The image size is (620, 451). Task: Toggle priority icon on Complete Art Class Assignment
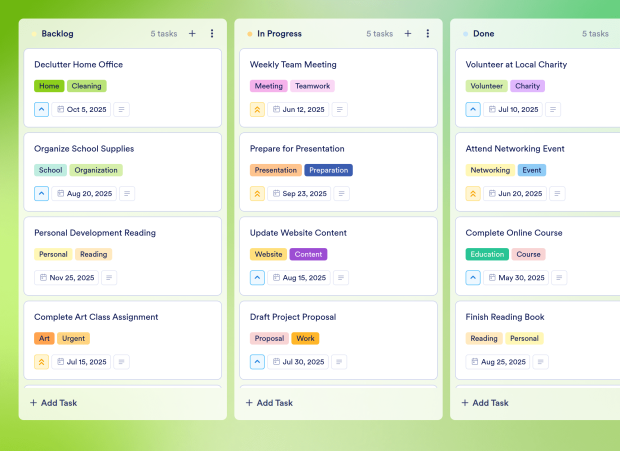click(x=41, y=362)
